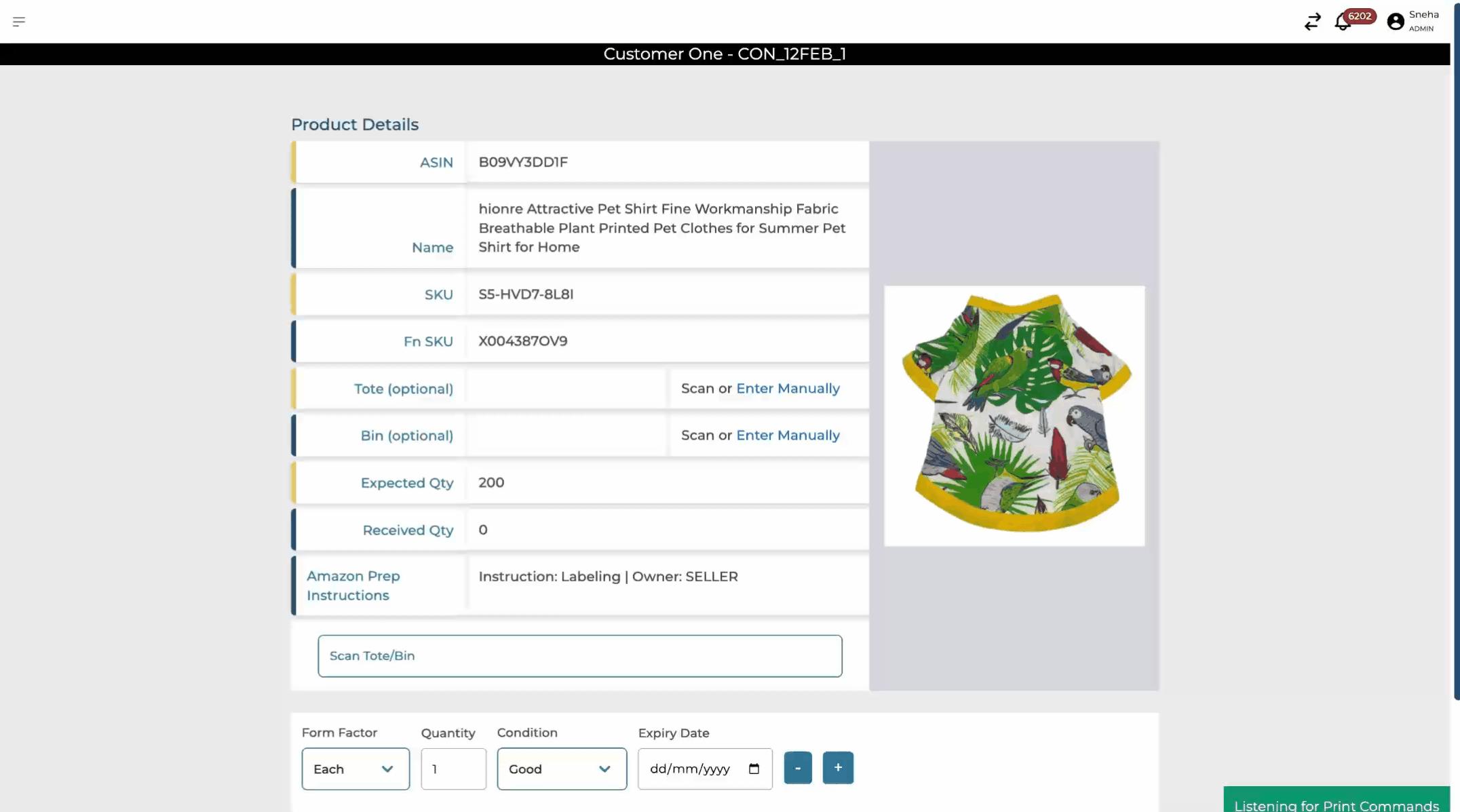Click the minus row button
The height and width of the screenshot is (812, 1460).
798,768
